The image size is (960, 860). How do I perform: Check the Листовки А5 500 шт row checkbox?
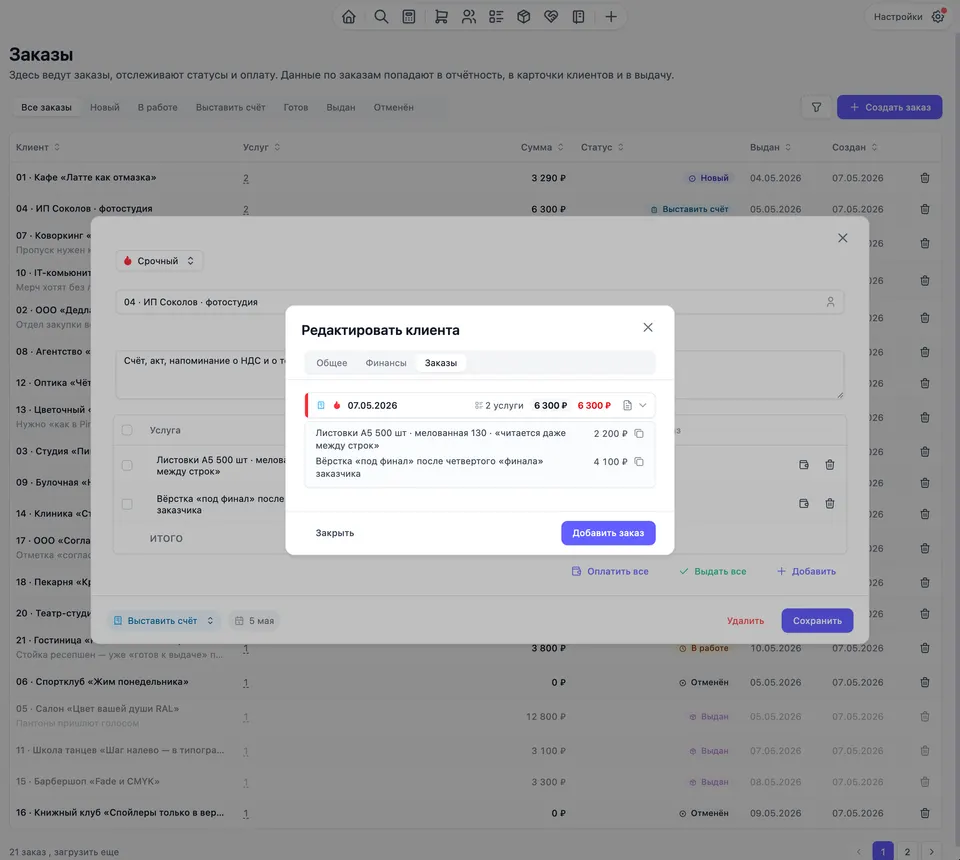127,465
